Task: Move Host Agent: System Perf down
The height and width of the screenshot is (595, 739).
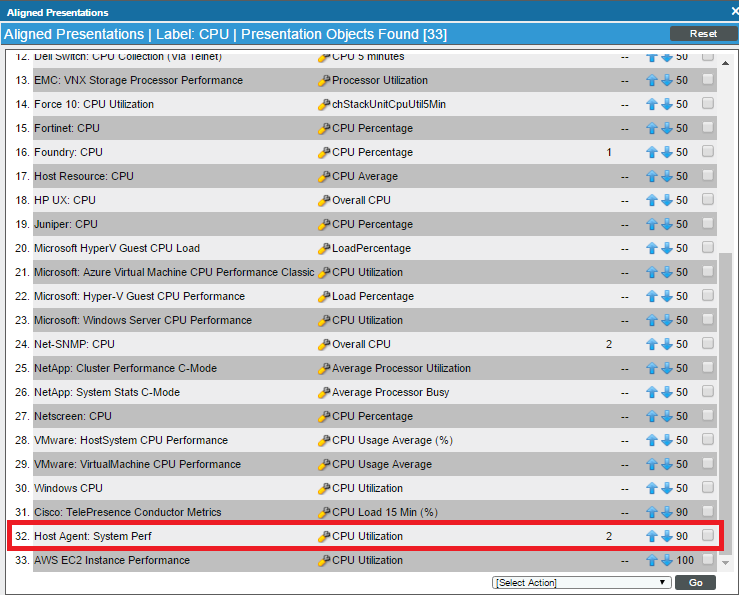Action: tap(666, 536)
